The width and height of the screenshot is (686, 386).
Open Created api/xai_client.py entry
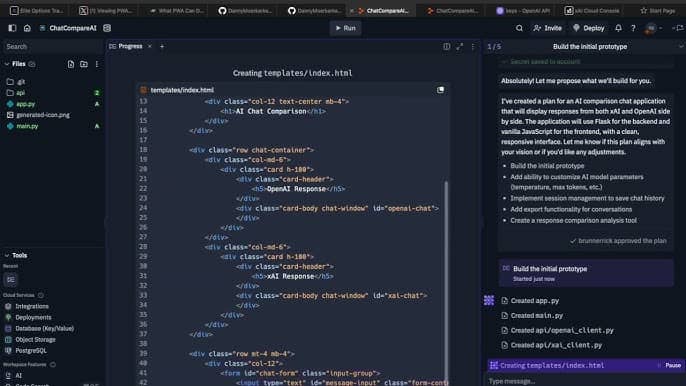[x=556, y=345]
